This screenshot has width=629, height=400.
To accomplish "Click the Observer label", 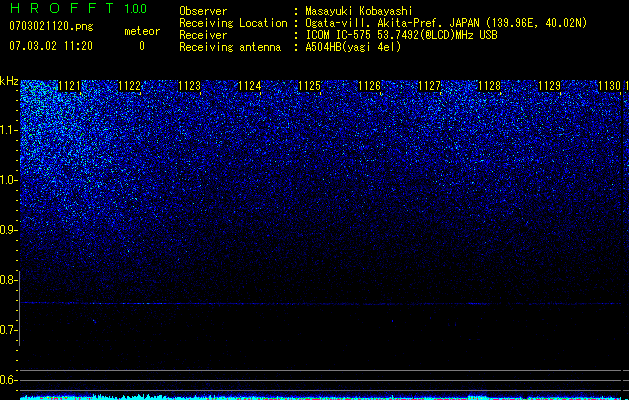I will click(203, 11).
